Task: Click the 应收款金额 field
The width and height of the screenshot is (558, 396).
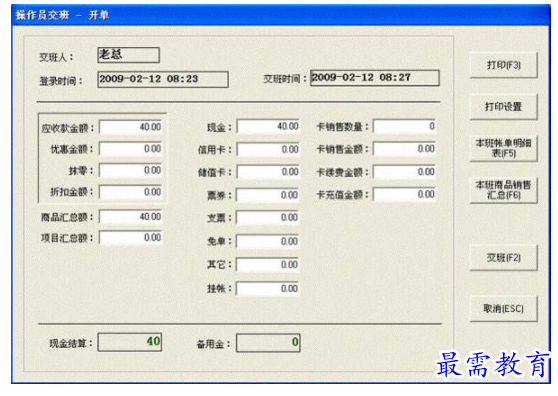Action: click(131, 127)
